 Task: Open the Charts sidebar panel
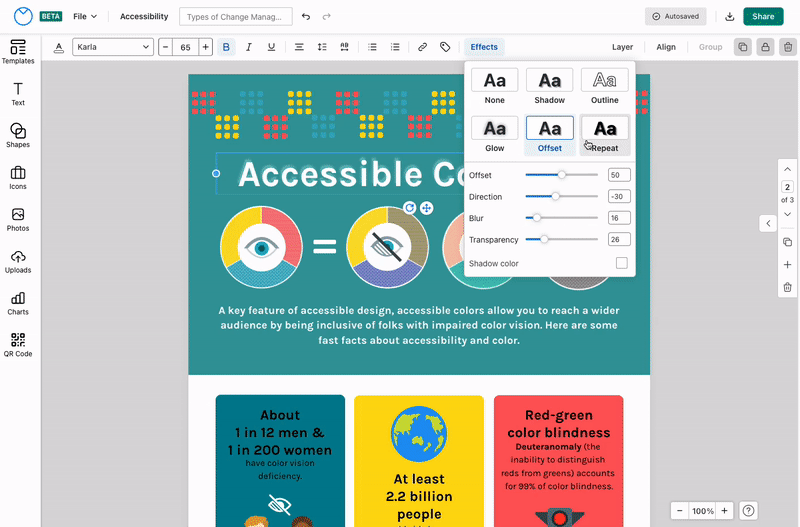point(18,303)
